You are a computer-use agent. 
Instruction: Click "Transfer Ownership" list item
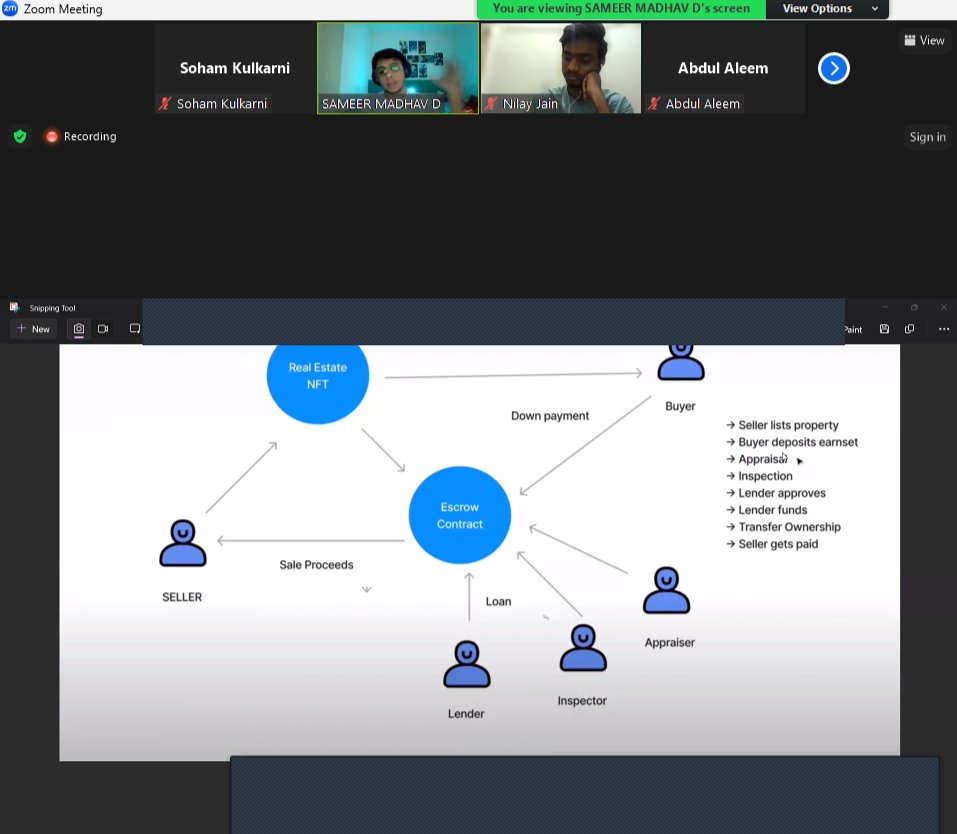(x=784, y=527)
